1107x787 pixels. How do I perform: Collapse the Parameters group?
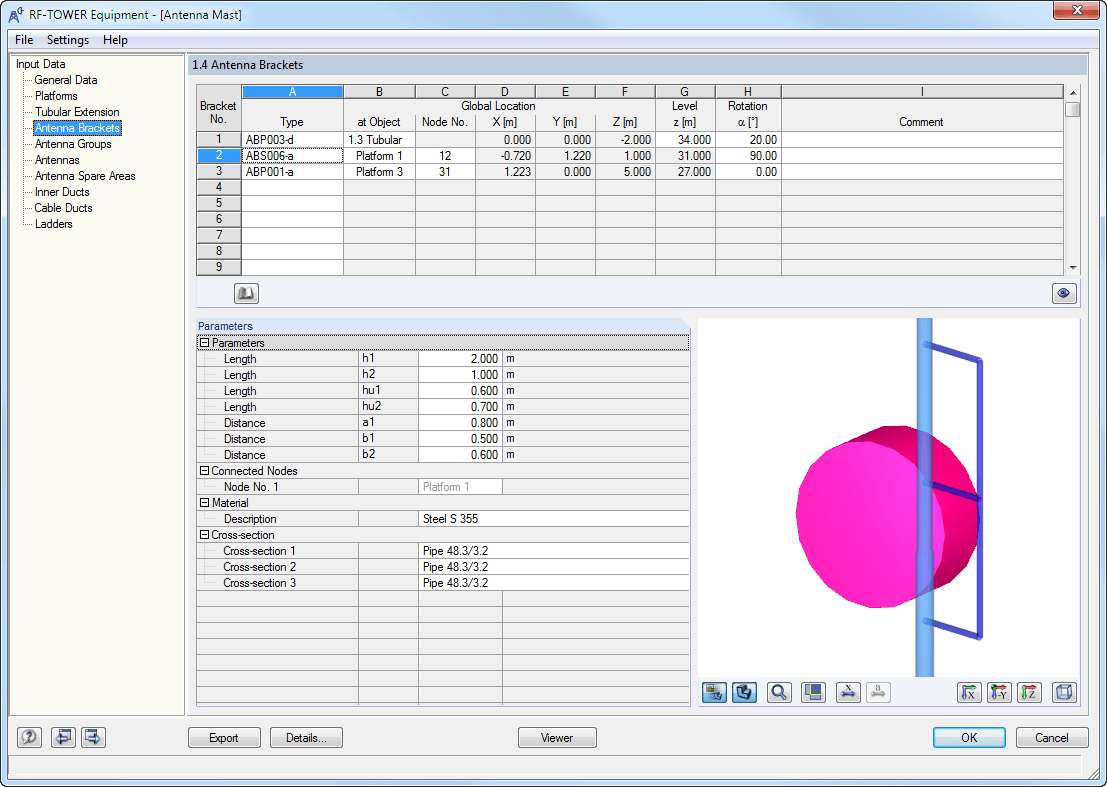tap(204, 343)
